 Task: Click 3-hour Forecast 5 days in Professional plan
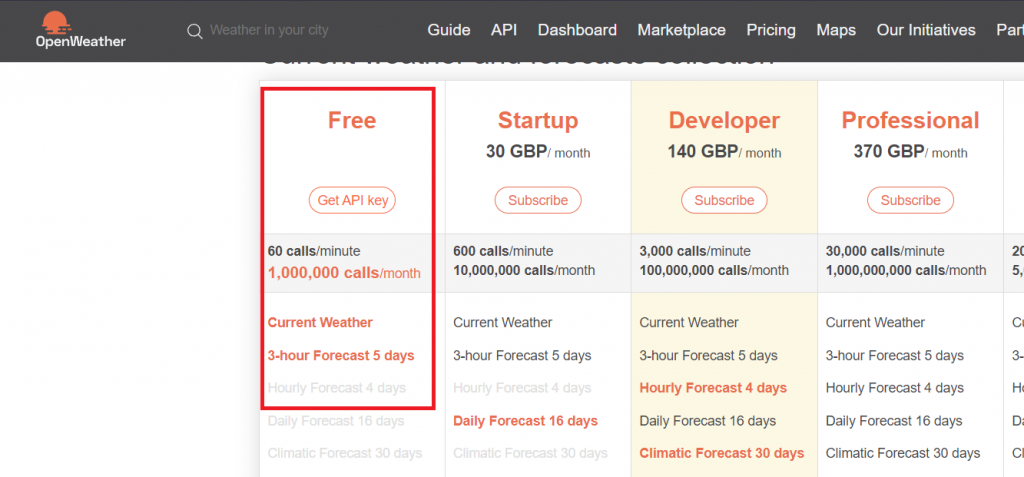tap(895, 355)
